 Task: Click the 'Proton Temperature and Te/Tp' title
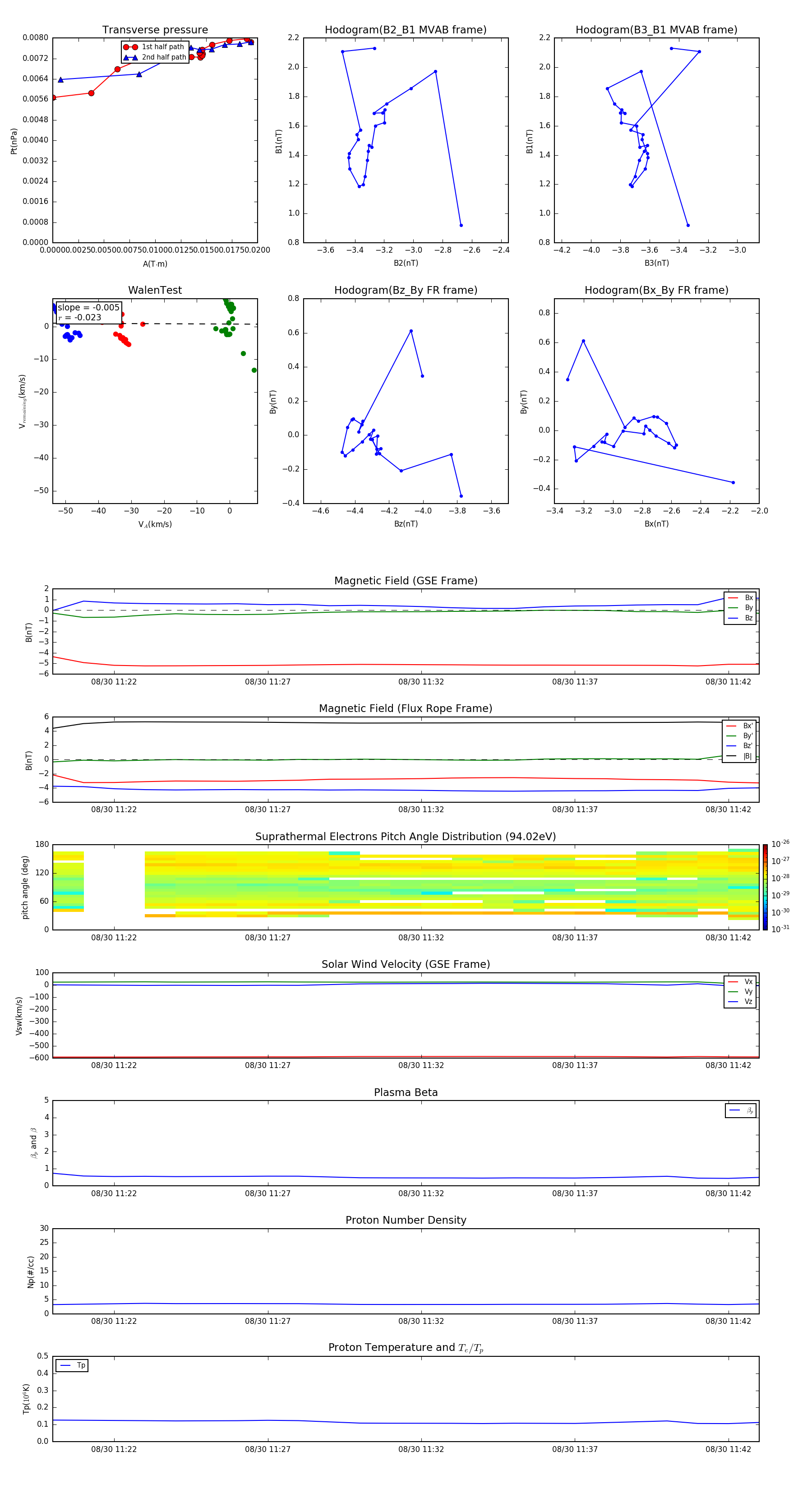[406, 1348]
